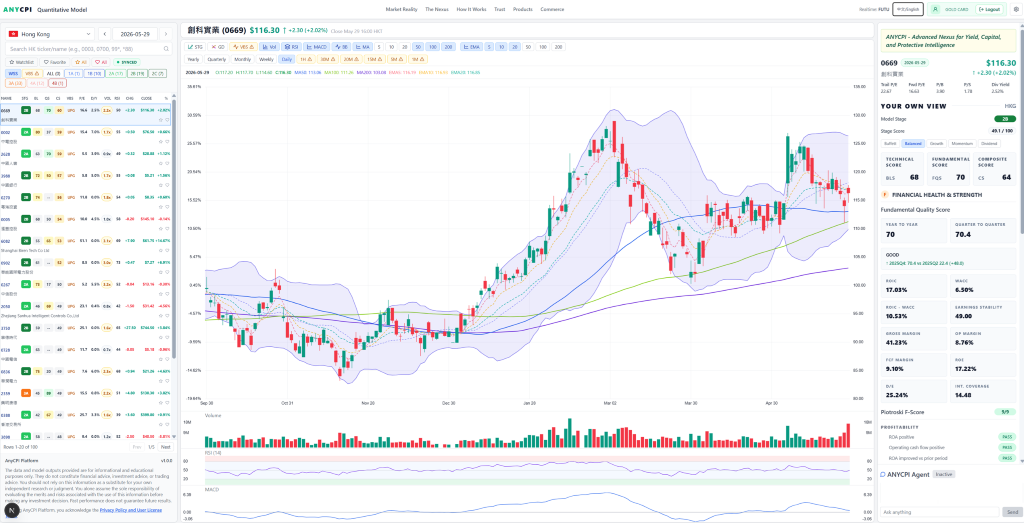Click the red heart All filter
This screenshot has height=523, width=1024.
coord(101,62)
